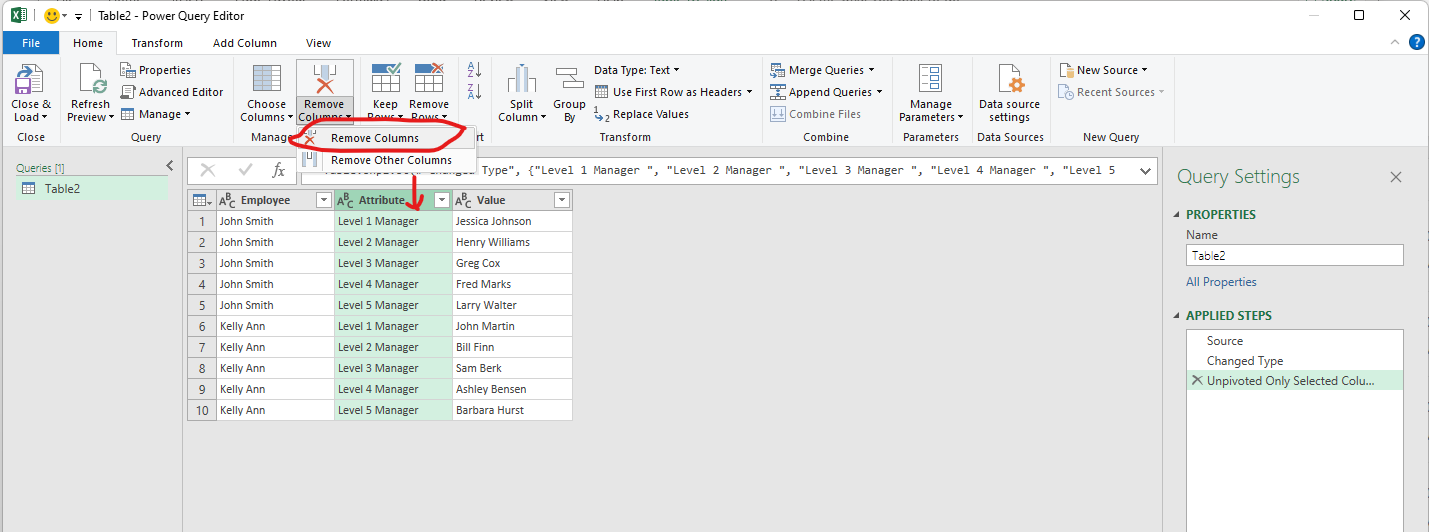Click the Henry Williams cell

512,242
